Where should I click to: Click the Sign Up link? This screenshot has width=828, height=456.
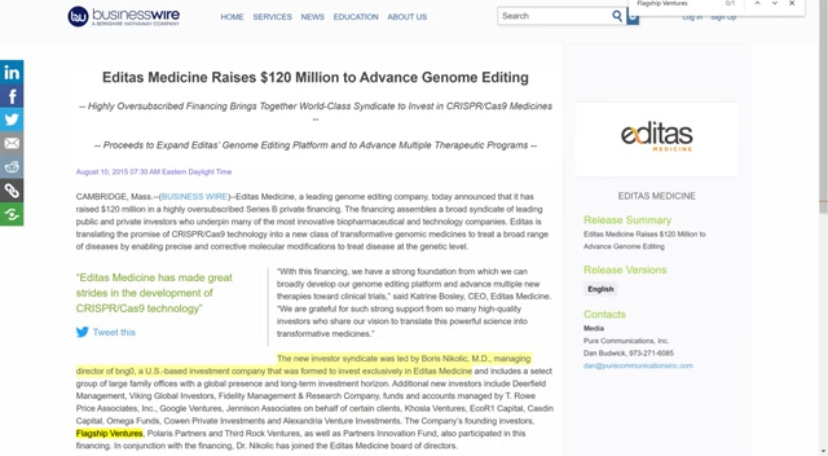(x=723, y=17)
